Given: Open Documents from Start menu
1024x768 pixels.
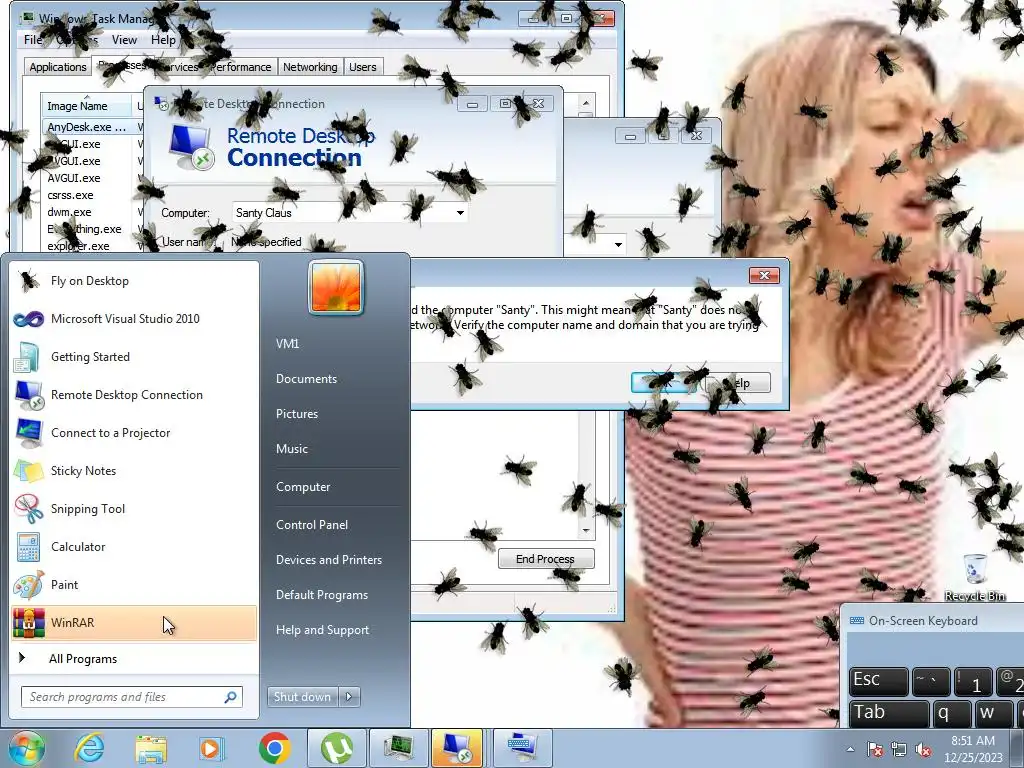Looking at the screenshot, I should 306,379.
